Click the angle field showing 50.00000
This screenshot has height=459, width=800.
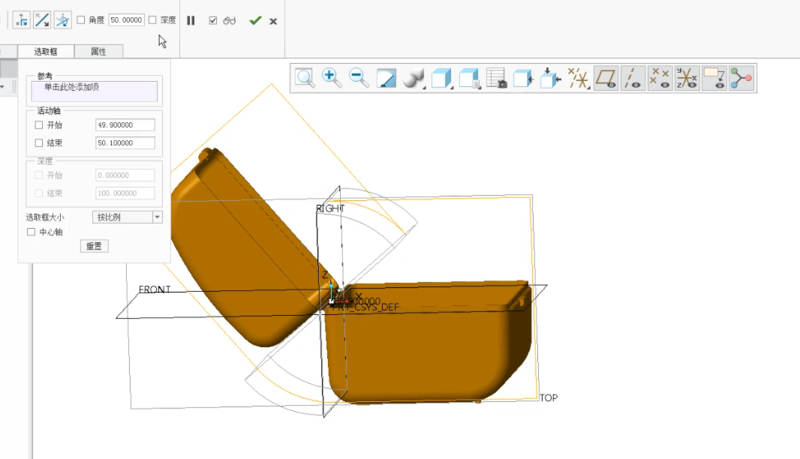(x=126, y=20)
